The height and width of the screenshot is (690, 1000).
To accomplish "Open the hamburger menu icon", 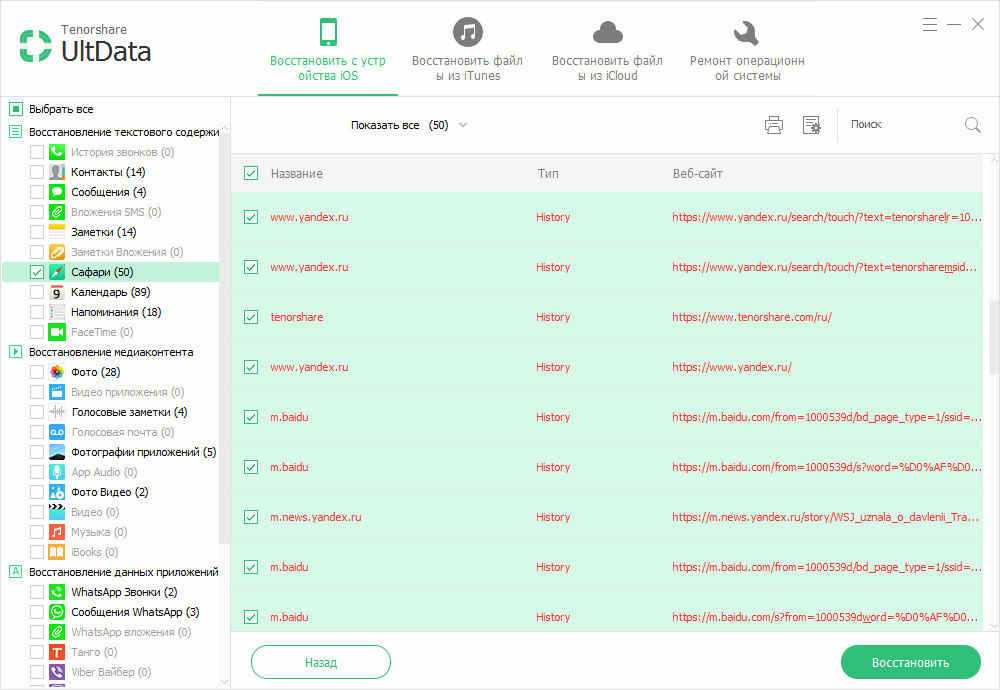I will tap(930, 24).
